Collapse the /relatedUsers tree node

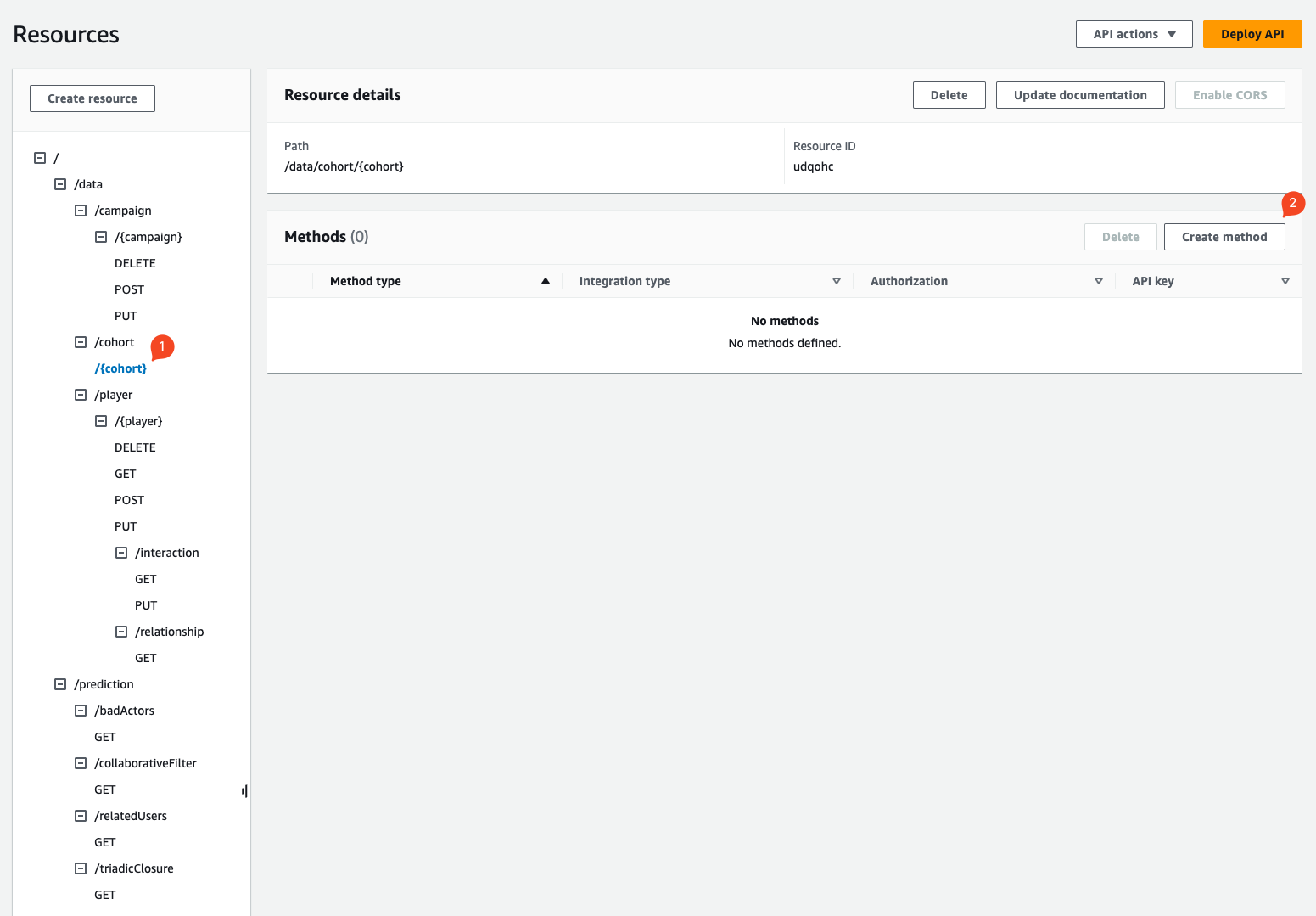tap(81, 816)
